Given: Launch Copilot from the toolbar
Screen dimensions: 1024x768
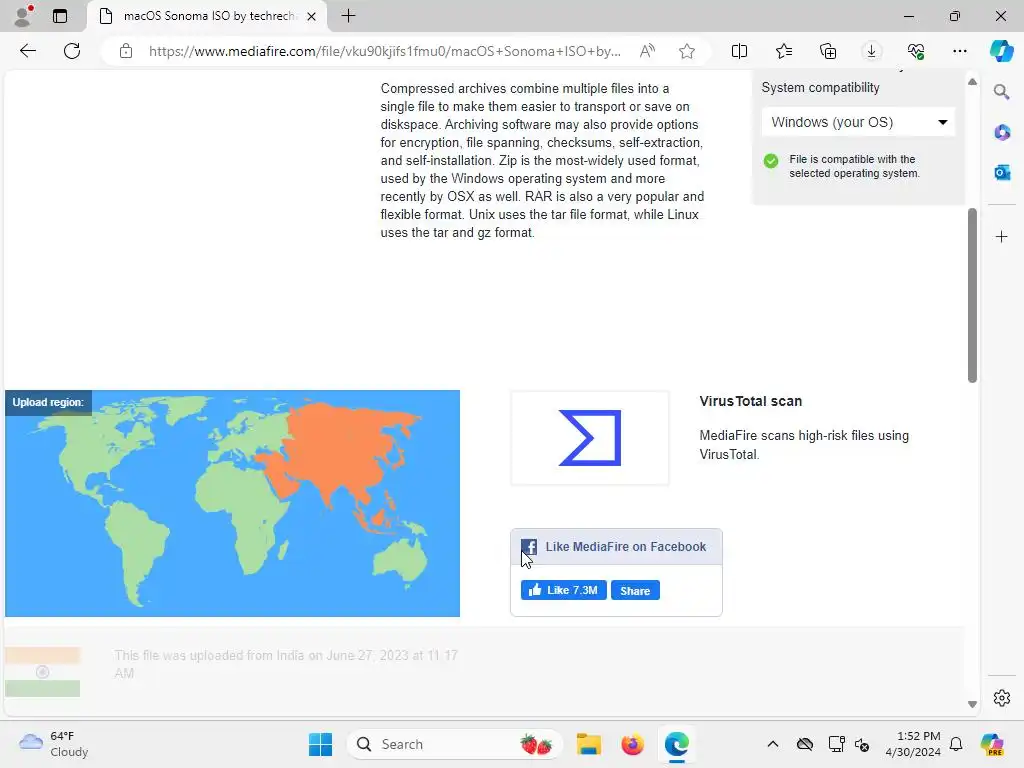Looking at the screenshot, I should (1000, 51).
